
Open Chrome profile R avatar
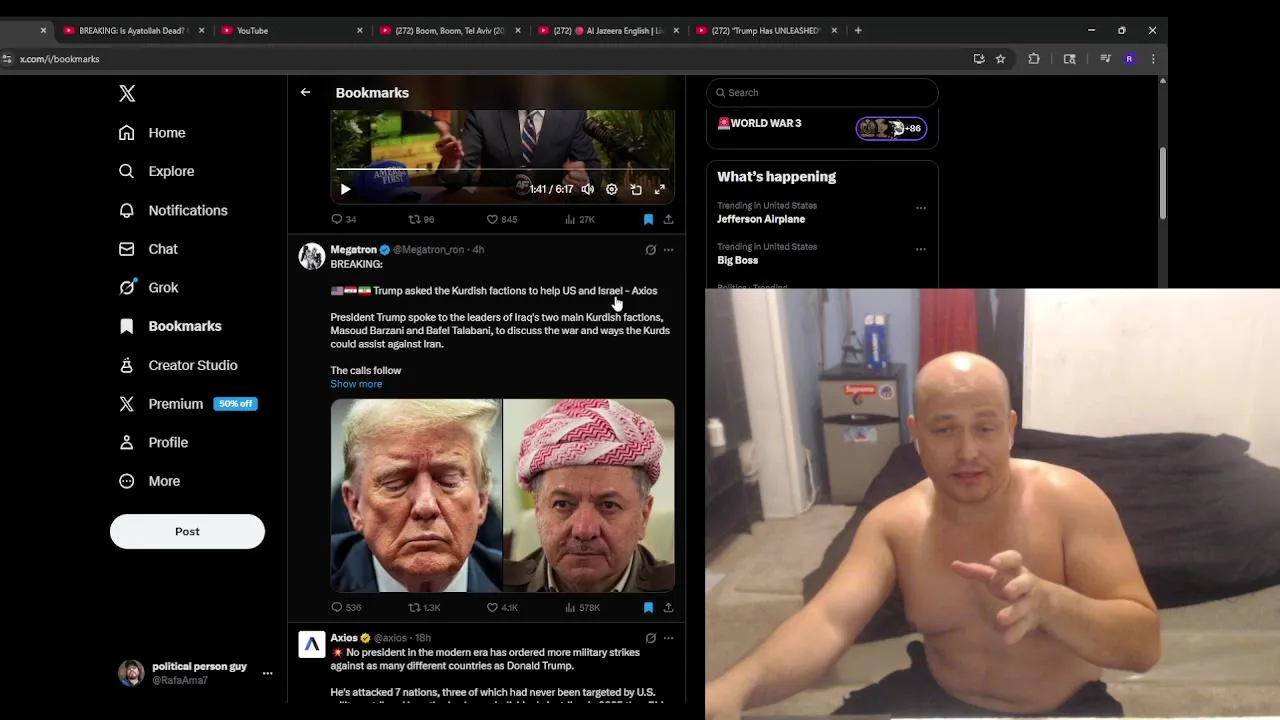[1129, 59]
